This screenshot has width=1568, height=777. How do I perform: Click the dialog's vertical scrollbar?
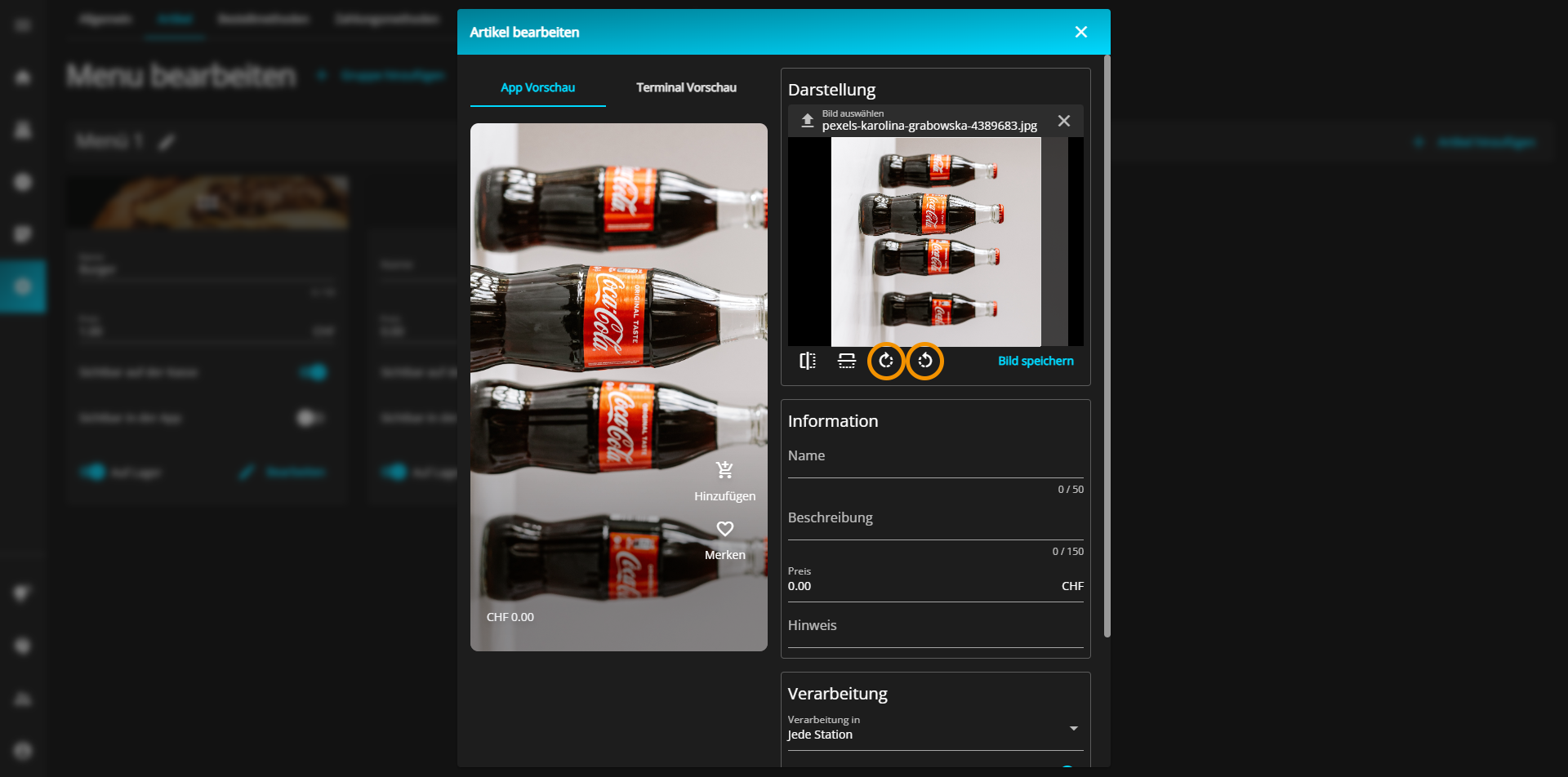click(x=1107, y=346)
